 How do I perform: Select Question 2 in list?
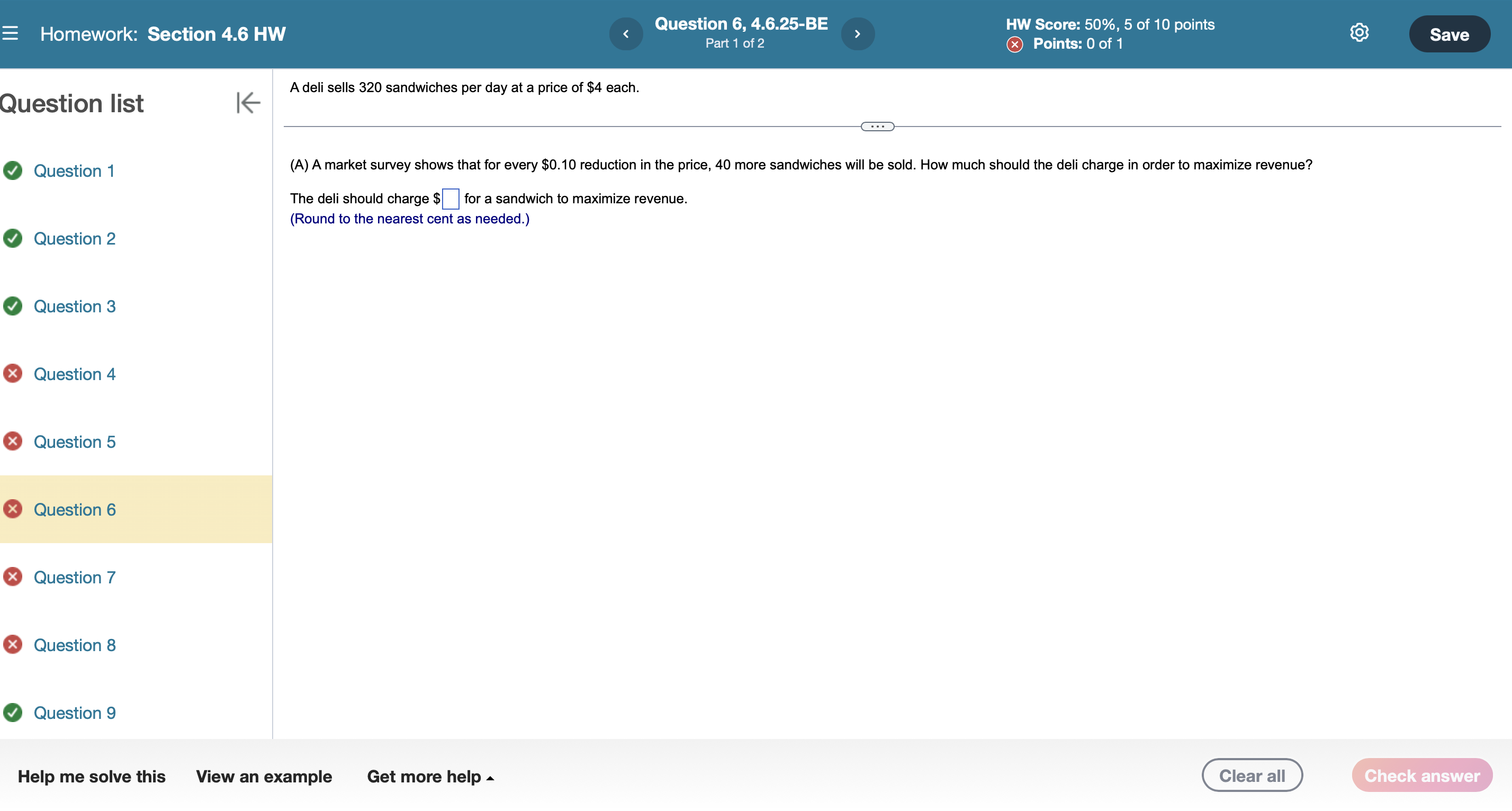[75, 239]
